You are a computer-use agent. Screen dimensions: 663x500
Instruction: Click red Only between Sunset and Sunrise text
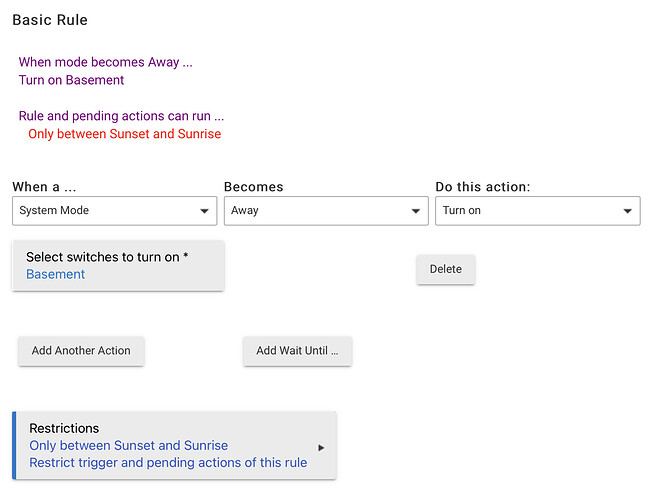(x=125, y=134)
